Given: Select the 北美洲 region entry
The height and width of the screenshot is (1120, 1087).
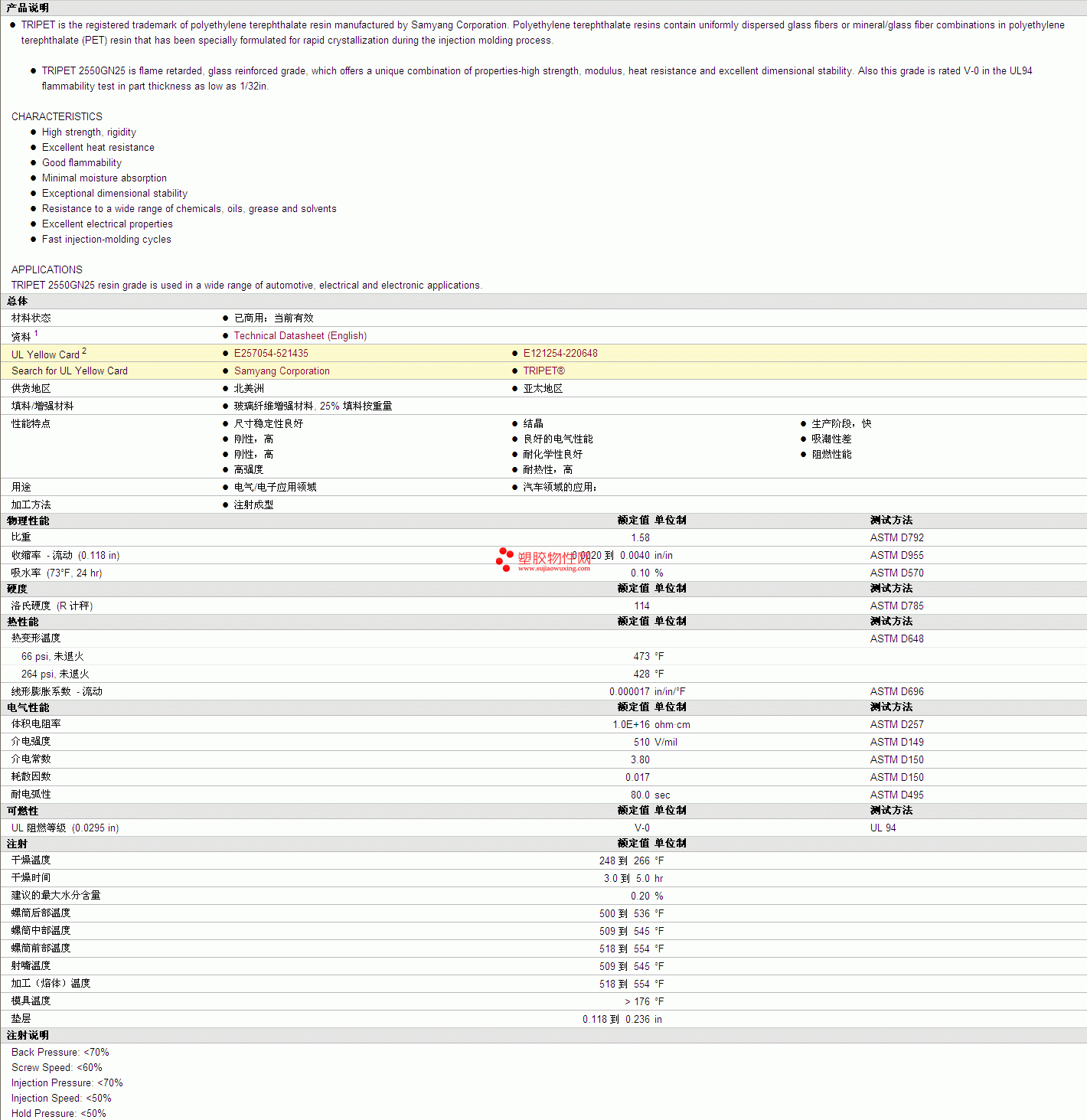Looking at the screenshot, I should [249, 389].
